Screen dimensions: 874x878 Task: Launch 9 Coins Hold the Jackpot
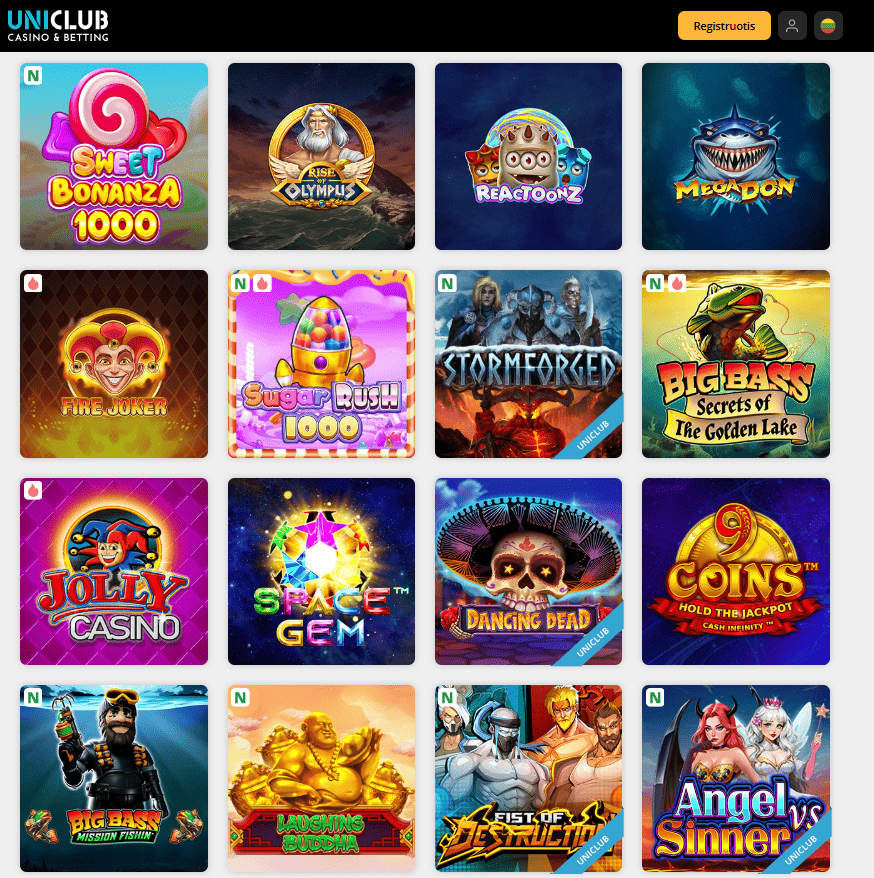[736, 571]
